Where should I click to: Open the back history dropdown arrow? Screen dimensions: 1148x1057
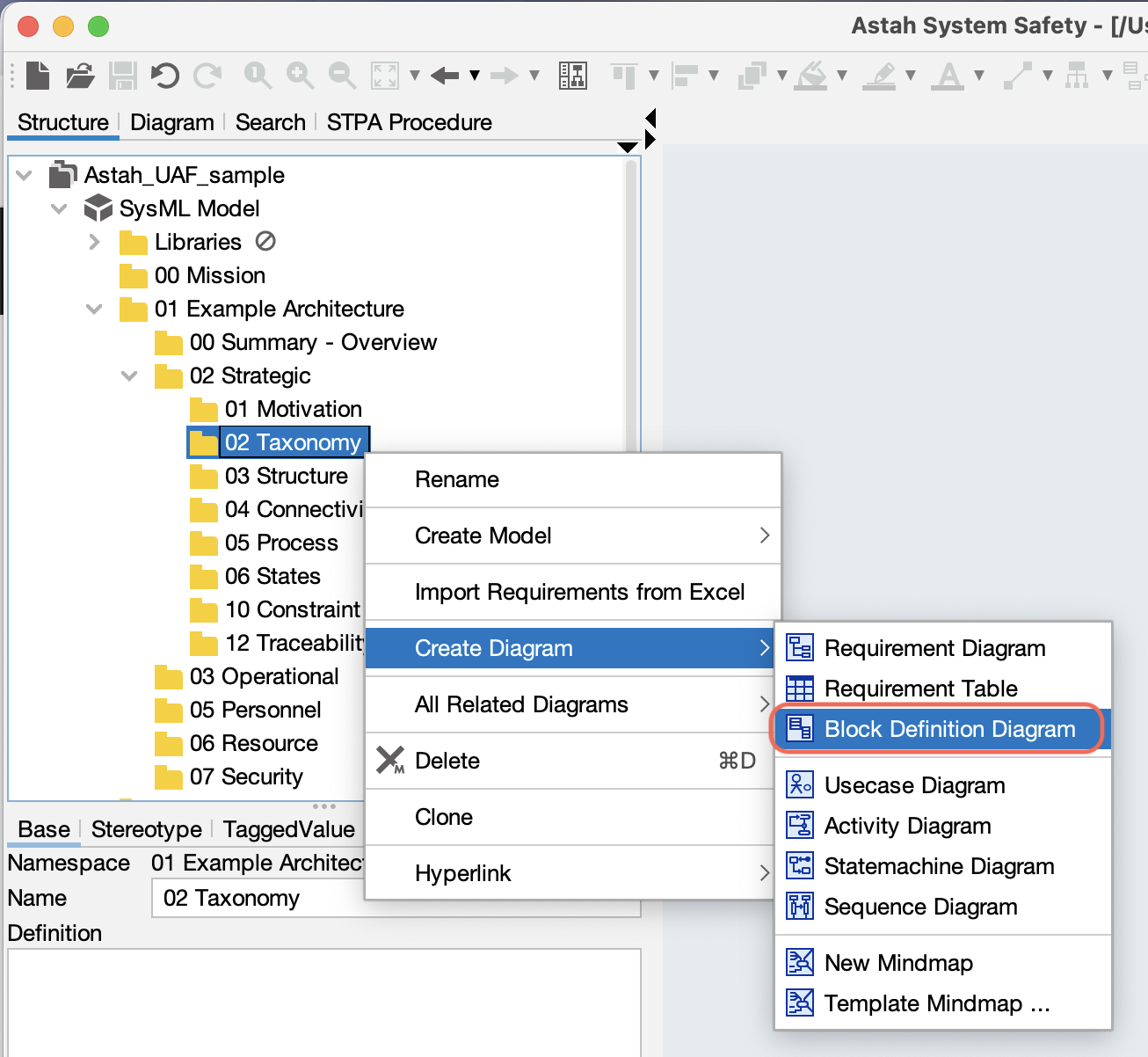(x=475, y=76)
